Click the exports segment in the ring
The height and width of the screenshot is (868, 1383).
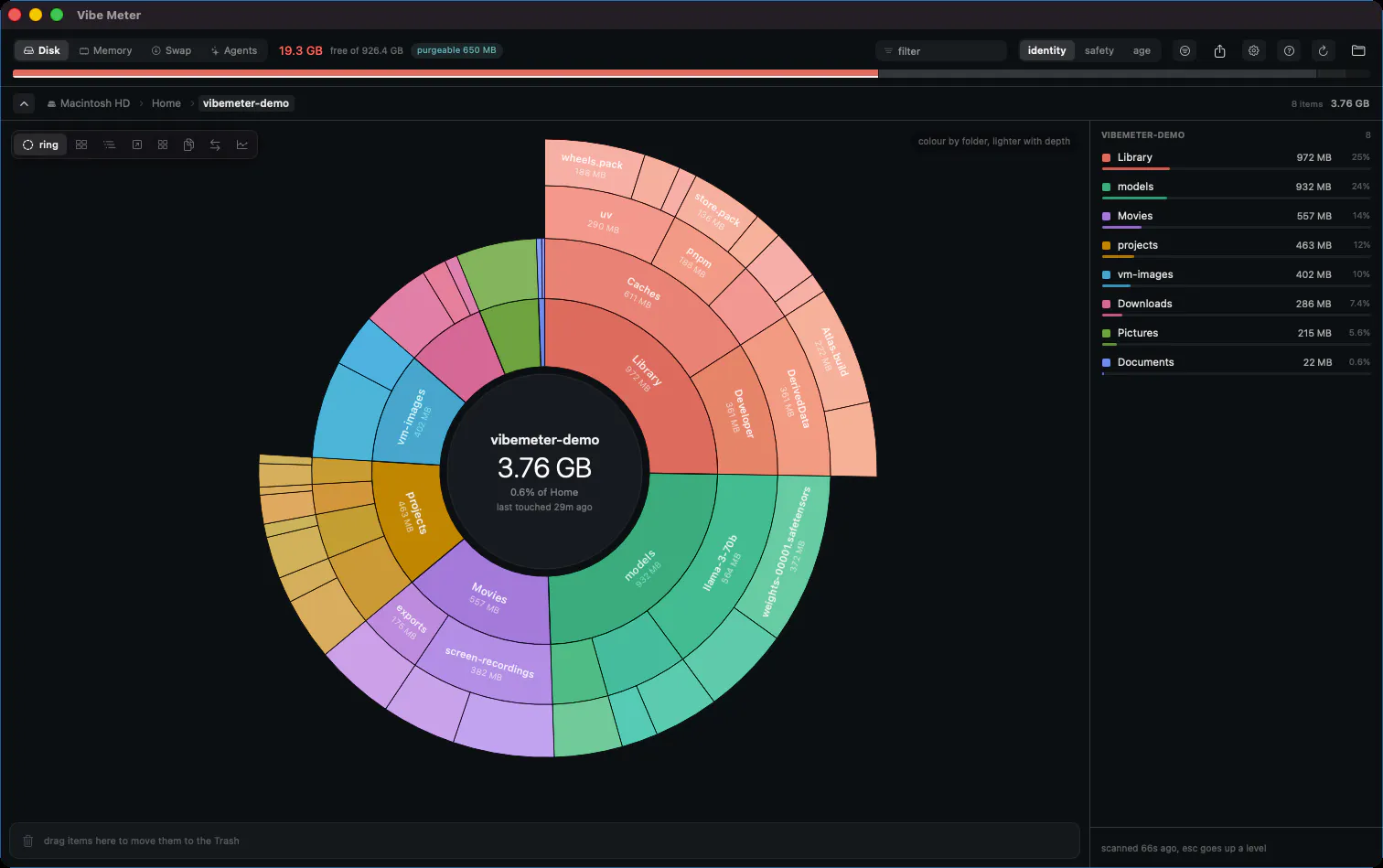pyautogui.click(x=408, y=621)
